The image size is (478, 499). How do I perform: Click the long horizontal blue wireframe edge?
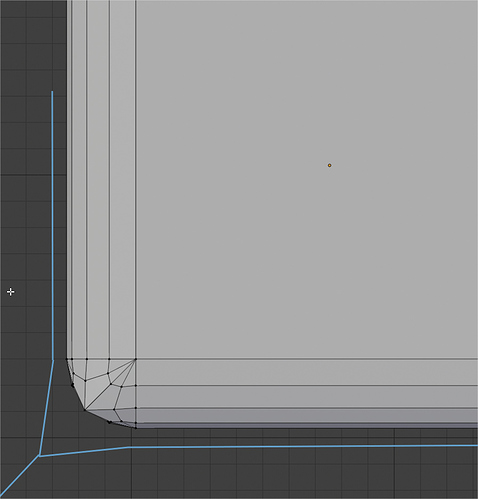point(303,446)
